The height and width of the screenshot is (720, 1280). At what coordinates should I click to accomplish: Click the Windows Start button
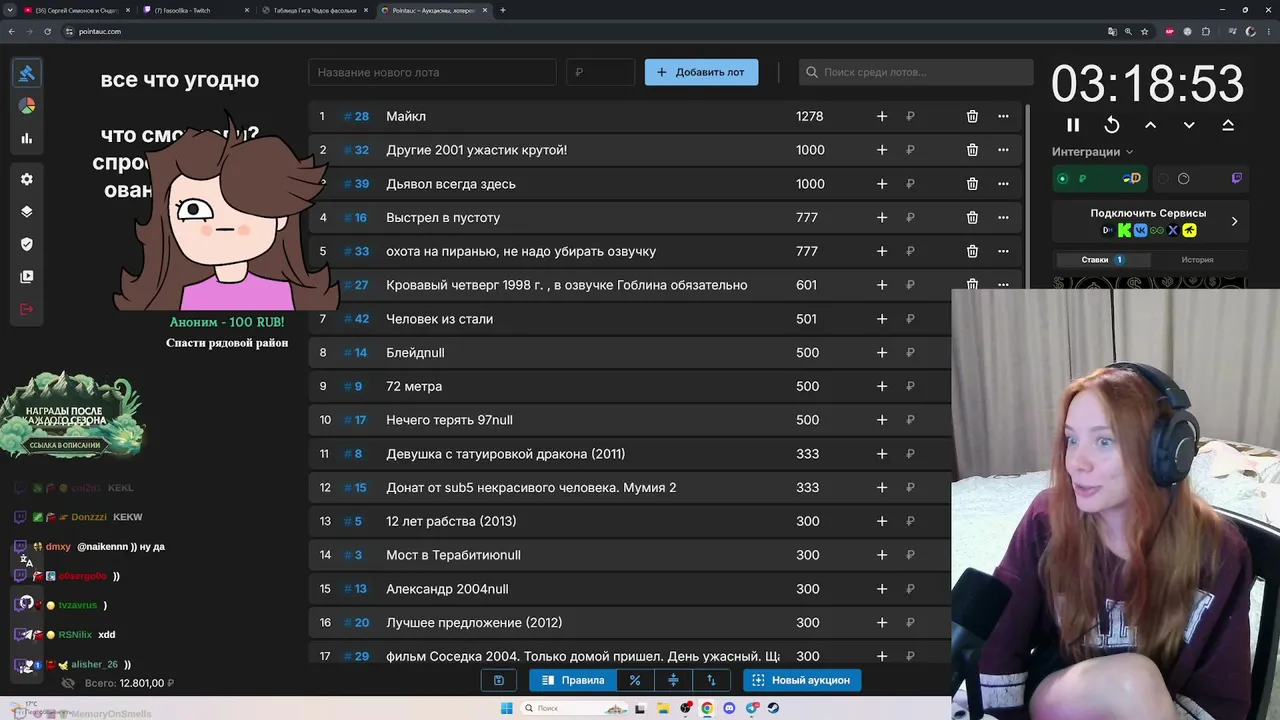506,708
